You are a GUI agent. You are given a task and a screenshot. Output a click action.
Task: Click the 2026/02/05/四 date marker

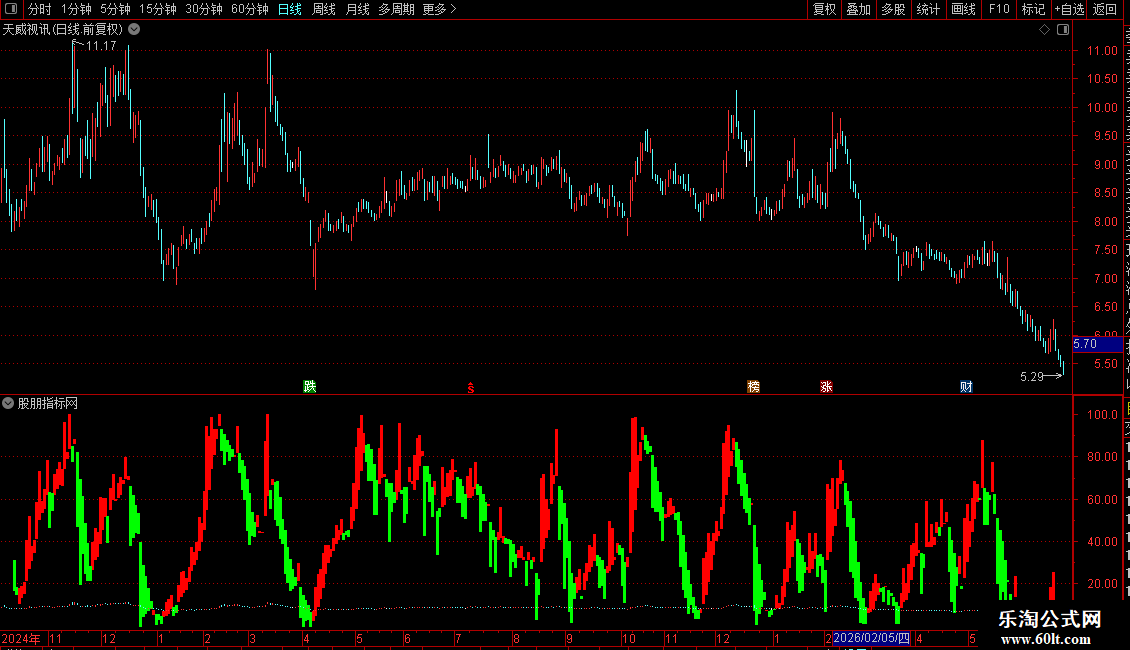[x=871, y=638]
